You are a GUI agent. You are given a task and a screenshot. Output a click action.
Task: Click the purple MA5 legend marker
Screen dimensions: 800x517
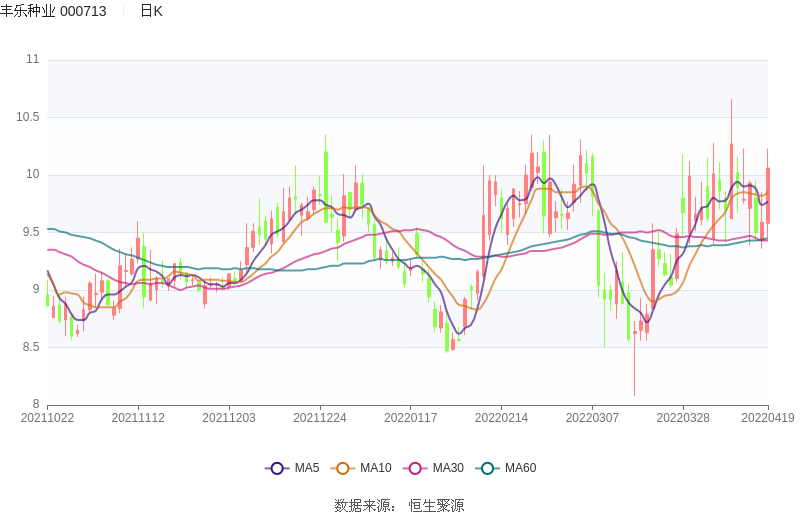click(x=277, y=468)
